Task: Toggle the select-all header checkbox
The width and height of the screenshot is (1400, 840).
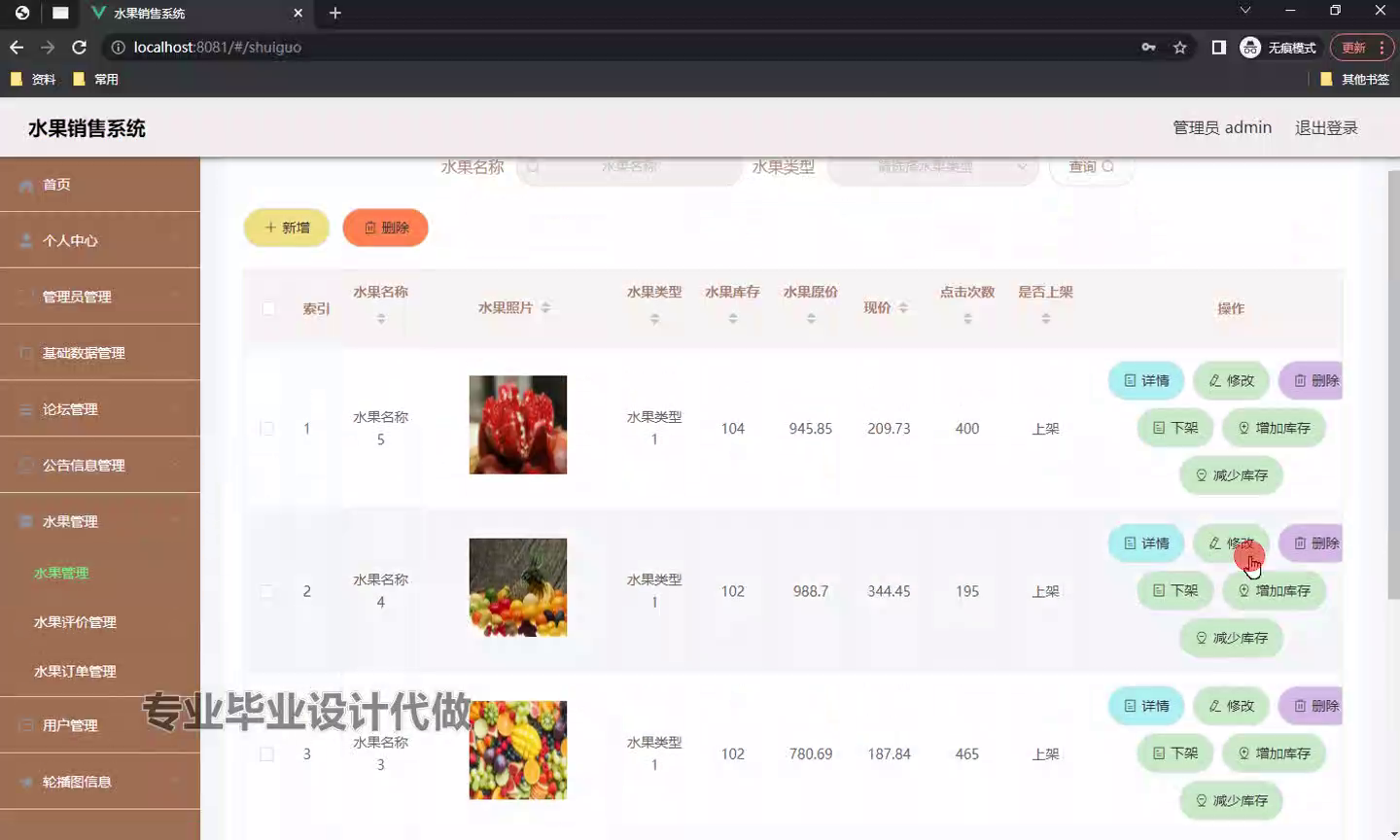Action: (268, 308)
